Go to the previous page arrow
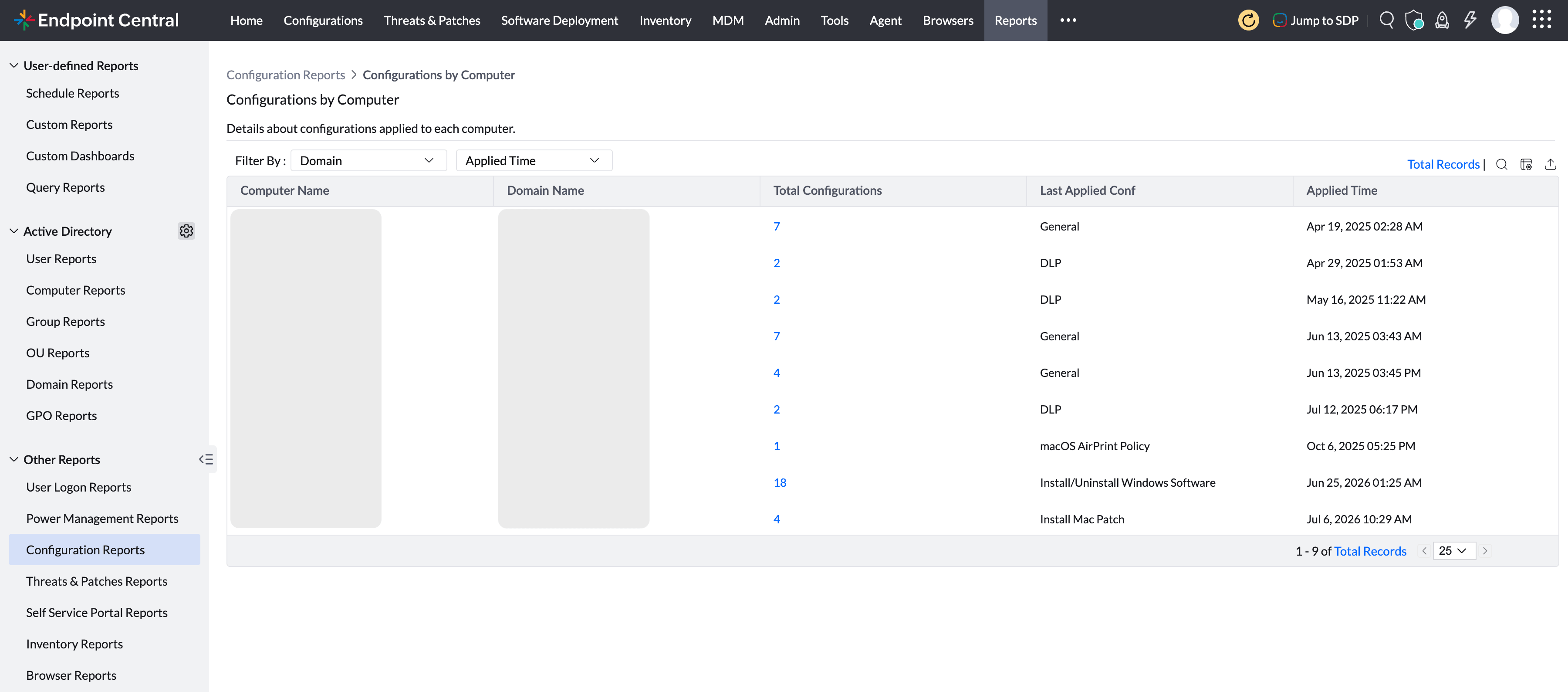The height and width of the screenshot is (692, 1568). pos(1424,551)
